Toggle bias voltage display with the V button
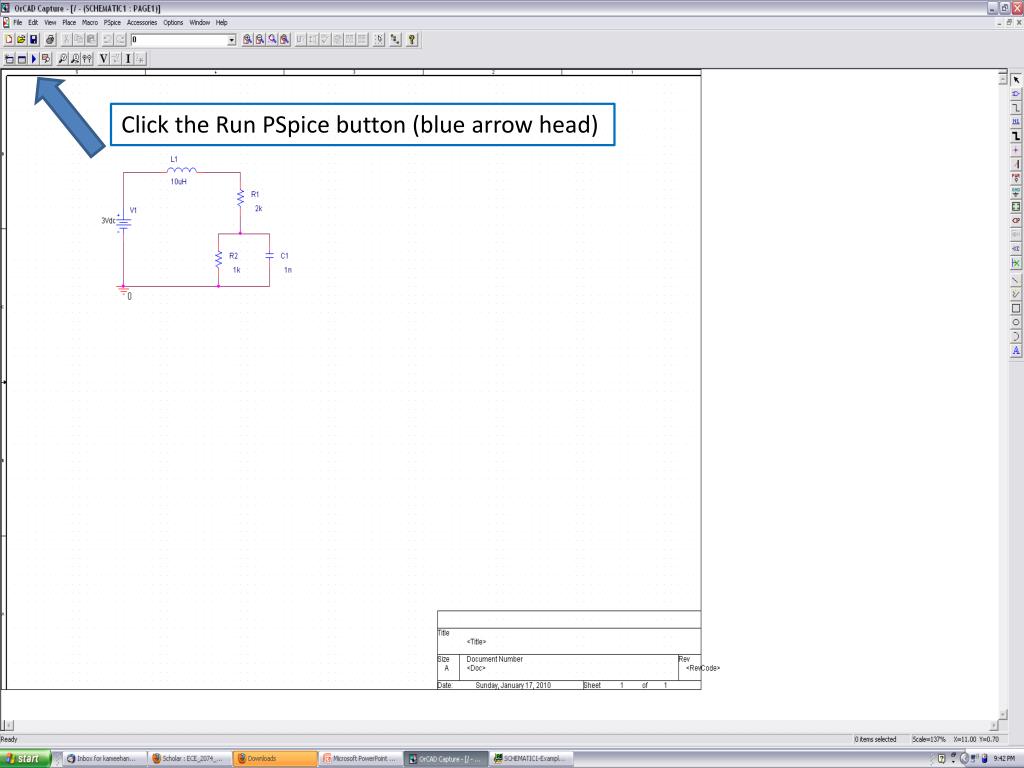Screen dimensions: 1024x768 pyautogui.click(x=103, y=59)
